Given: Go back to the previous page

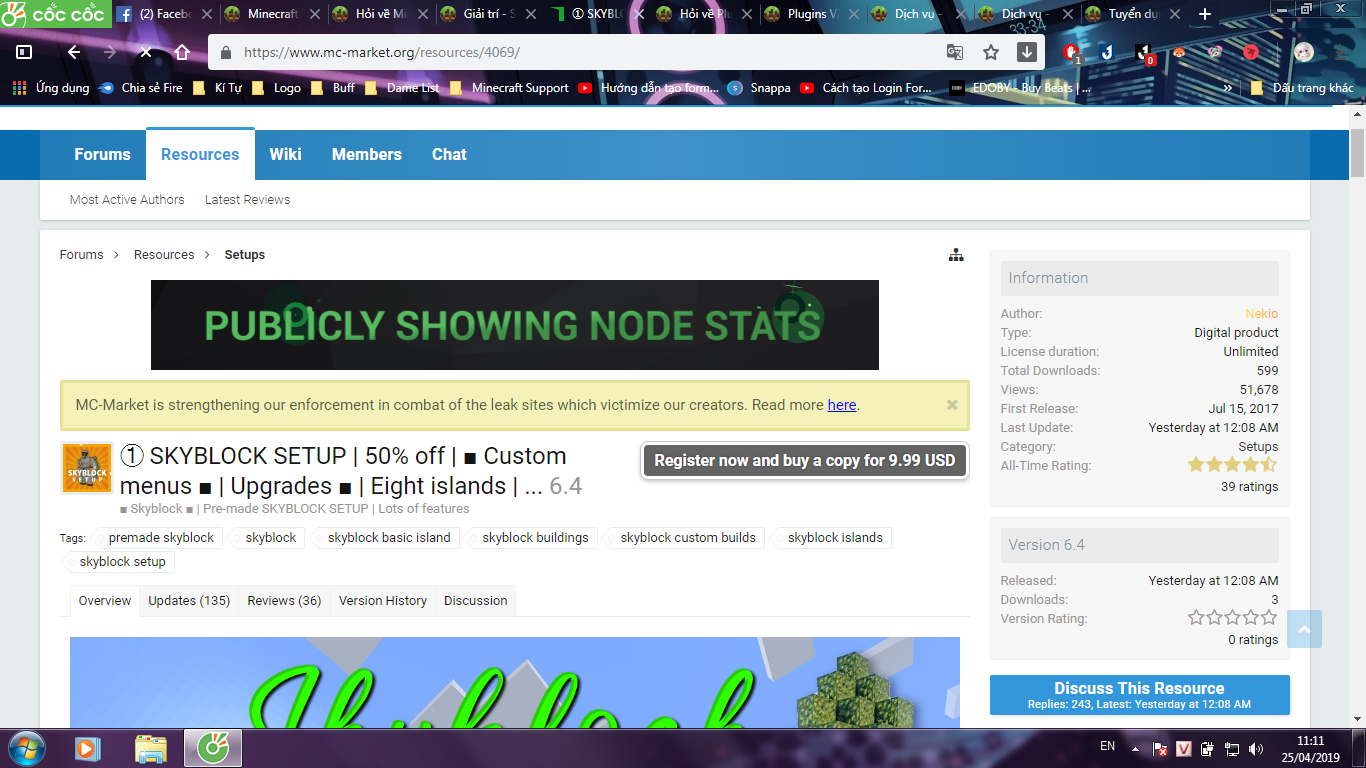Looking at the screenshot, I should coord(73,52).
